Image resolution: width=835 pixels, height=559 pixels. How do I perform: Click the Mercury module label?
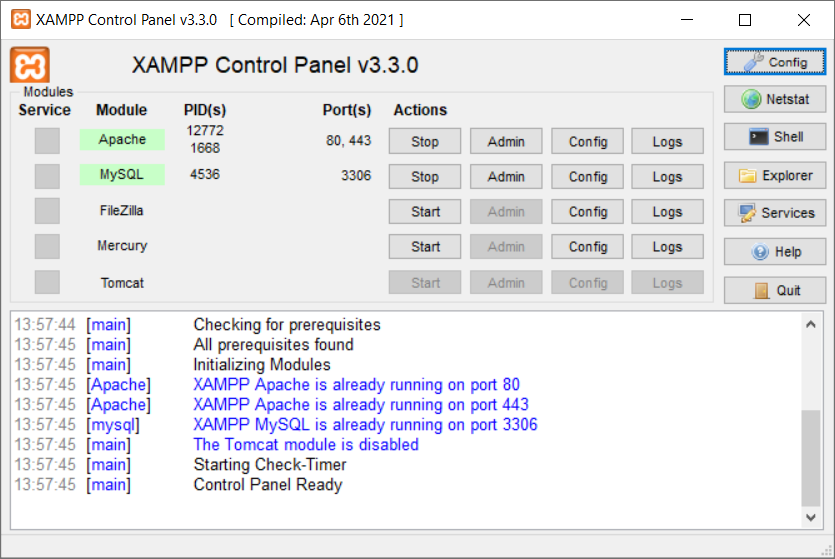point(122,245)
